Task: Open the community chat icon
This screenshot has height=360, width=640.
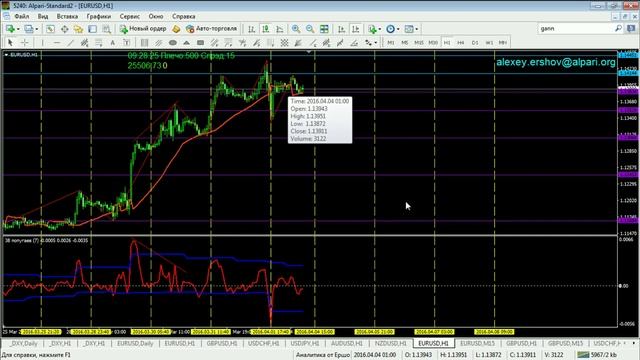Action: 631,28
